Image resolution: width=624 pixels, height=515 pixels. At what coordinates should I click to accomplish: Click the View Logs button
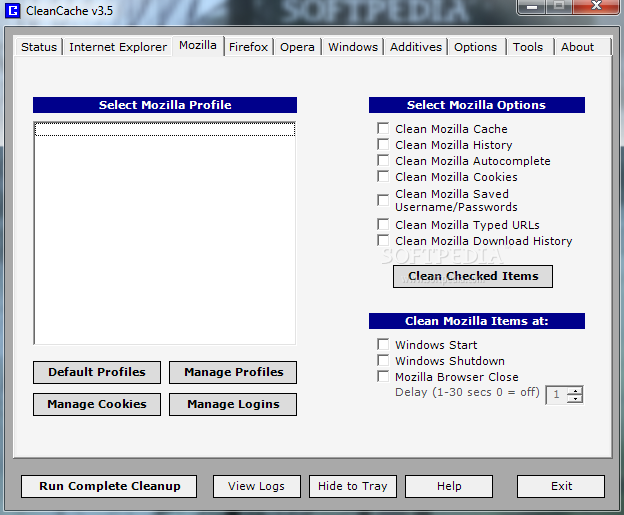257,486
